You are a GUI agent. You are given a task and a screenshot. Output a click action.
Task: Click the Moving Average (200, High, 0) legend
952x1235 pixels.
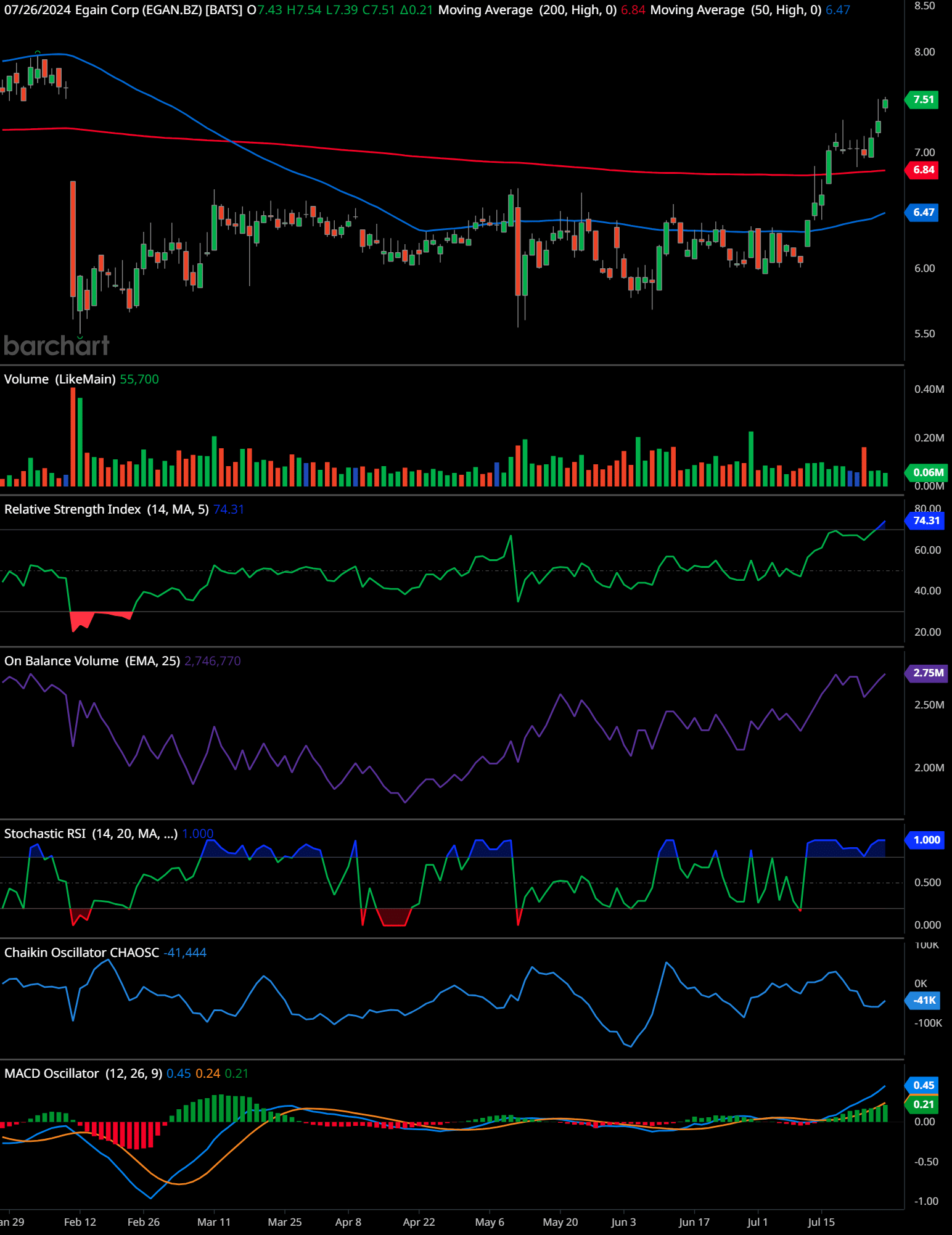click(527, 10)
